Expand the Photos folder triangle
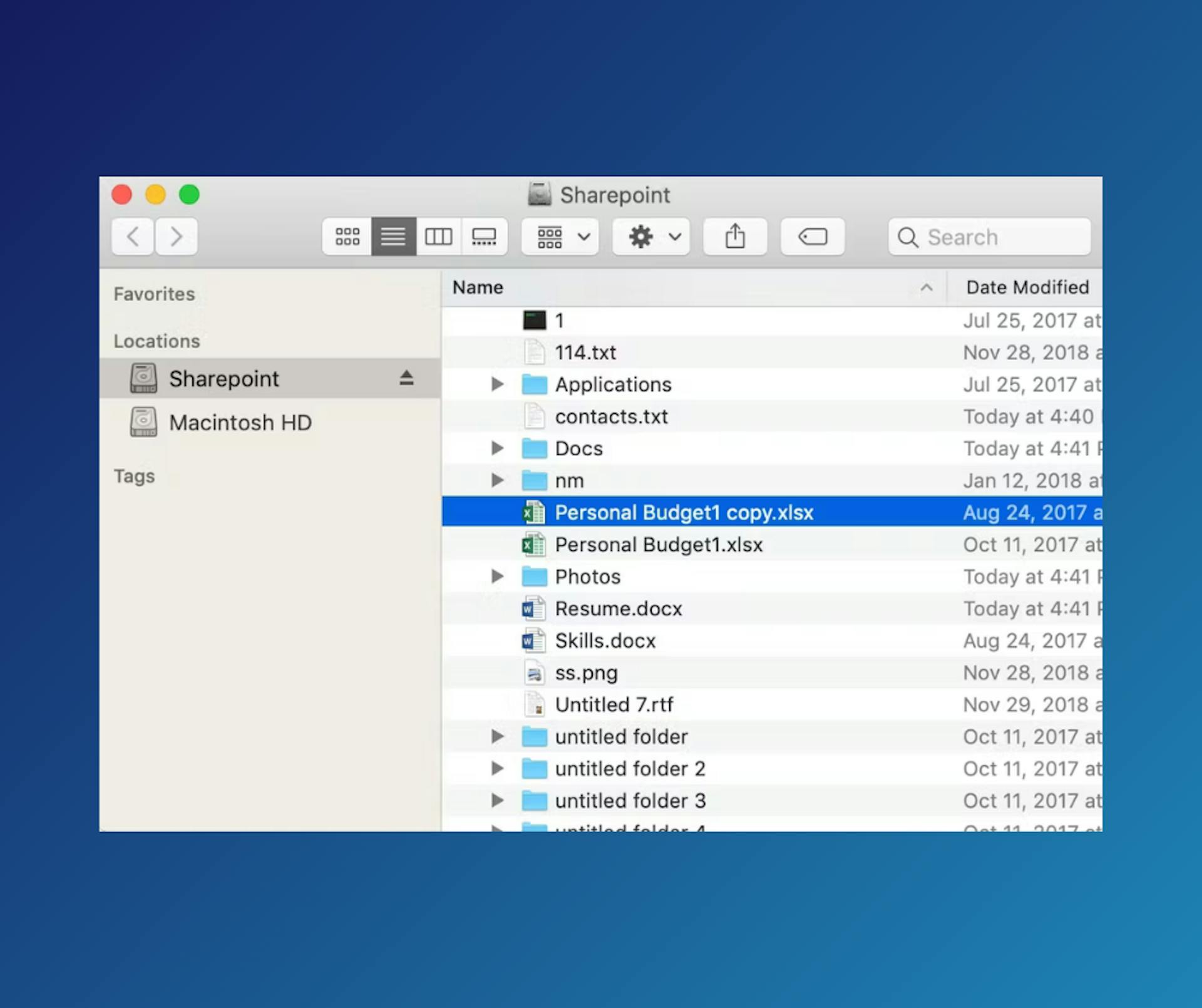1202x1008 pixels. coord(497,576)
